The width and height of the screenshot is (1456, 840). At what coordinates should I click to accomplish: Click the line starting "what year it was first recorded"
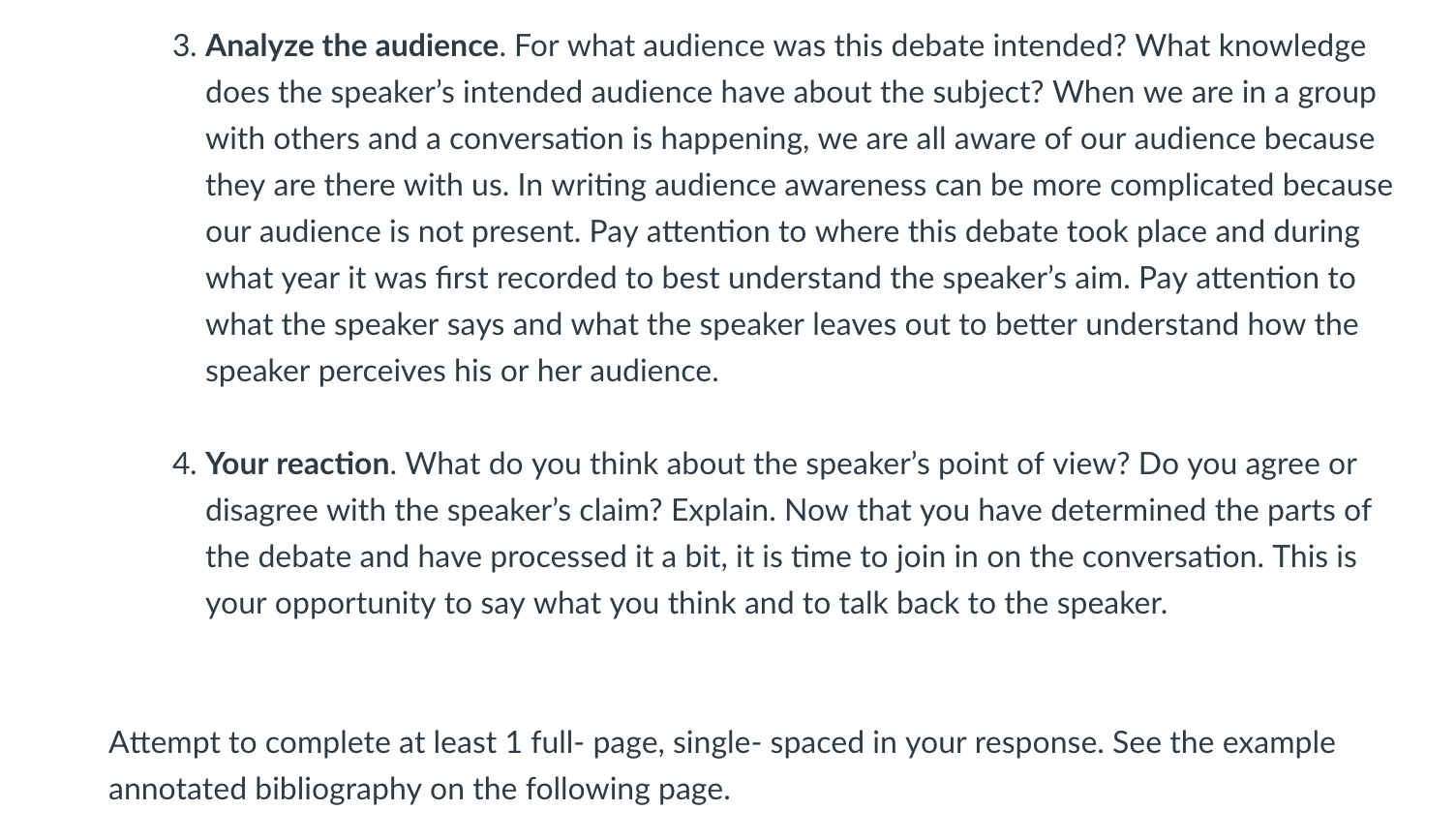pos(780,279)
